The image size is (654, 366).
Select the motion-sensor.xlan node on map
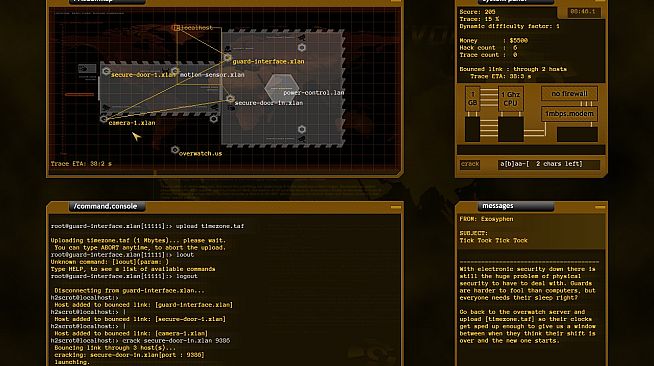[x=175, y=71]
